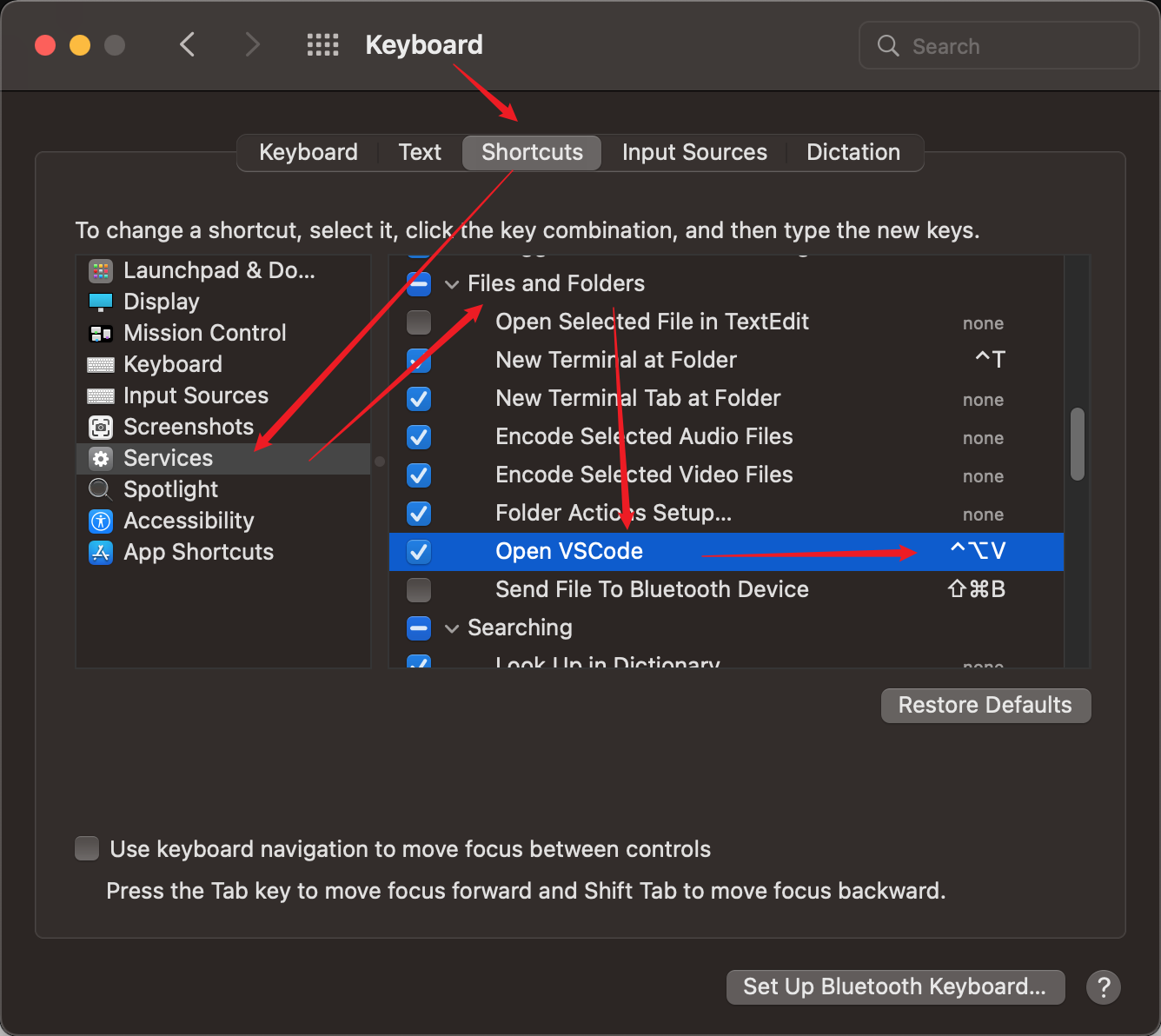Click the Launchpad & Dock icon in sidebar
The width and height of the screenshot is (1161, 1036).
pyautogui.click(x=101, y=271)
